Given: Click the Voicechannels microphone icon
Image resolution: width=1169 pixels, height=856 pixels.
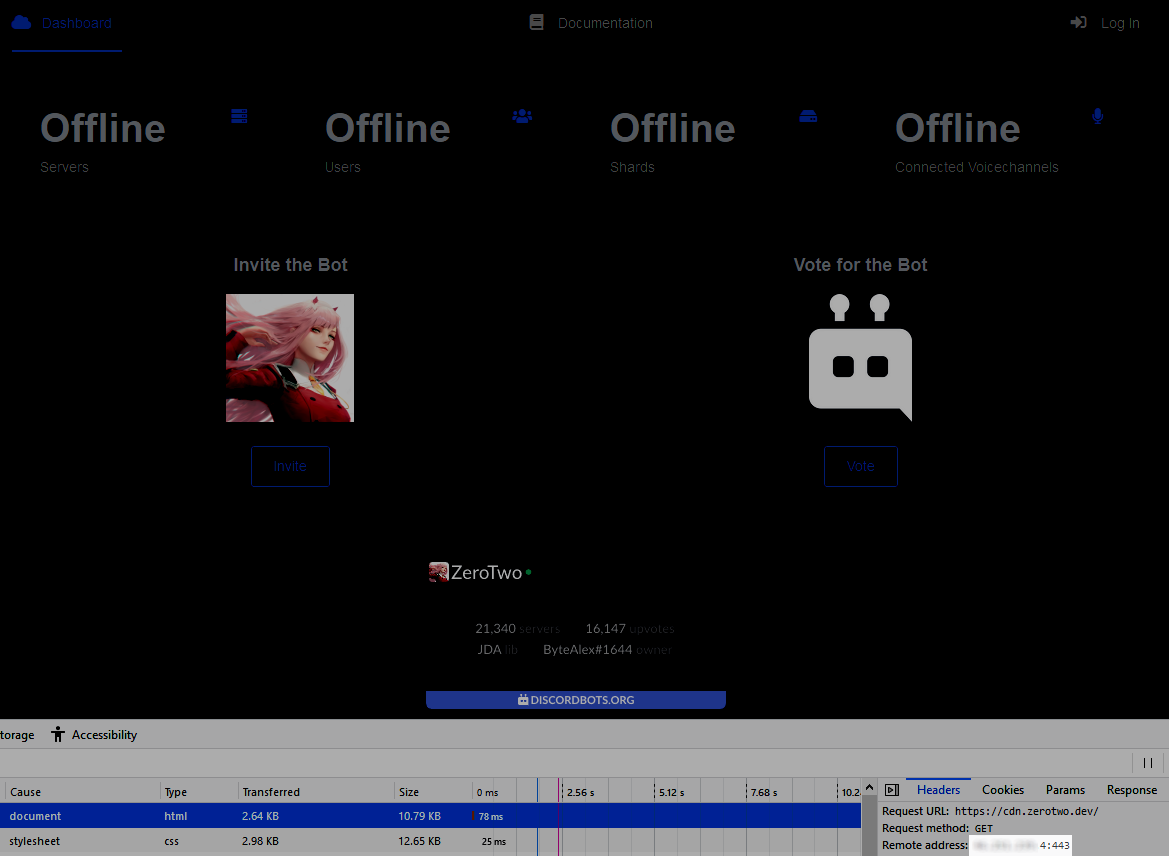Looking at the screenshot, I should tap(1097, 116).
